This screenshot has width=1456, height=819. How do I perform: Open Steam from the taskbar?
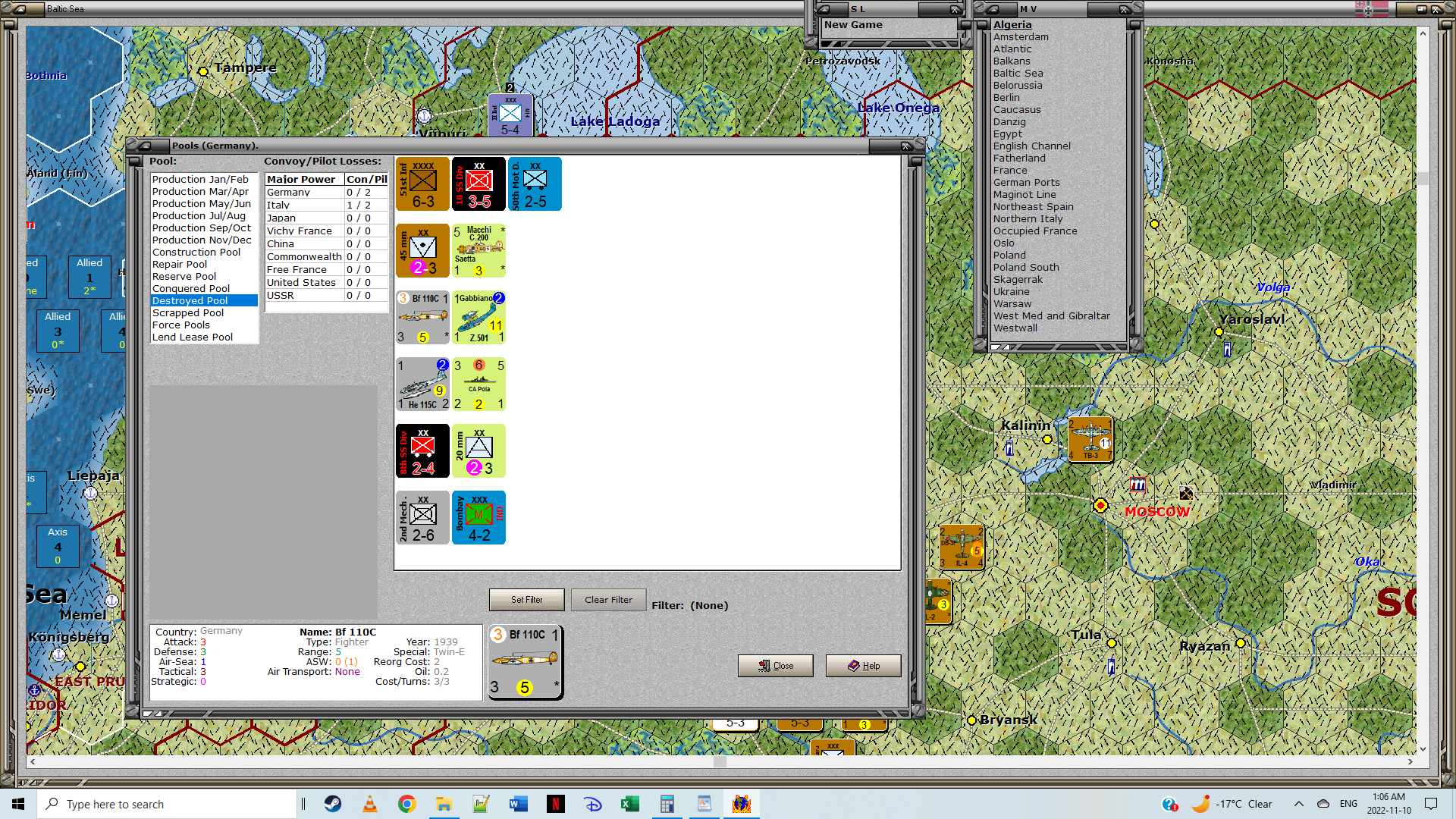coord(333,804)
